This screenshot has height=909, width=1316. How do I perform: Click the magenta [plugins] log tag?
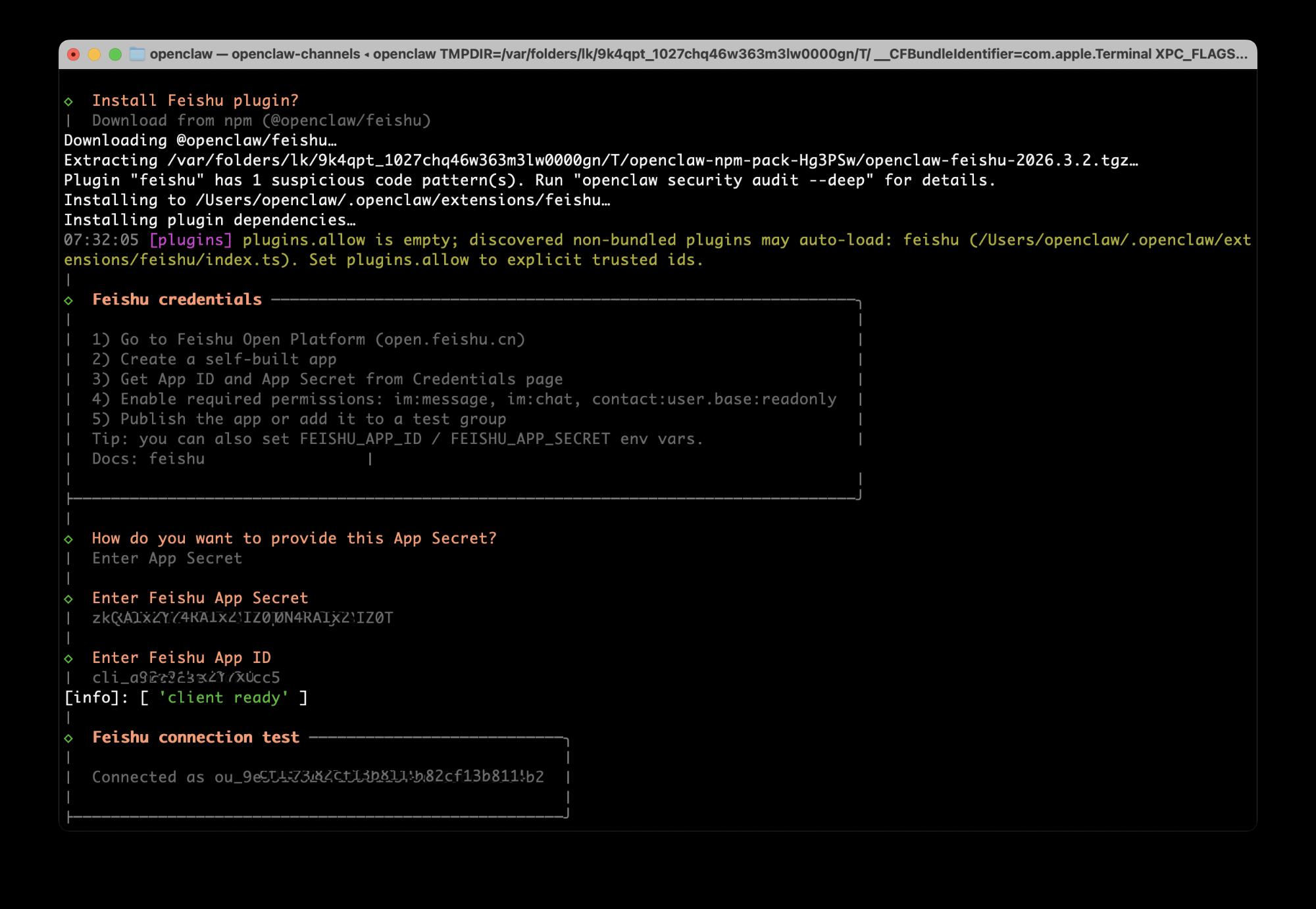coord(191,240)
